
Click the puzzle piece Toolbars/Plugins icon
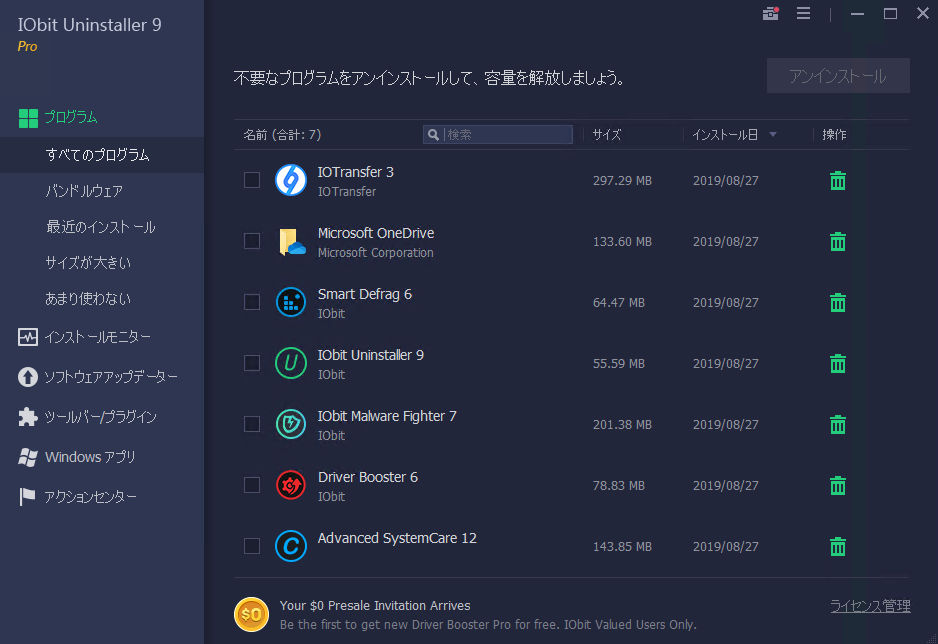point(28,417)
